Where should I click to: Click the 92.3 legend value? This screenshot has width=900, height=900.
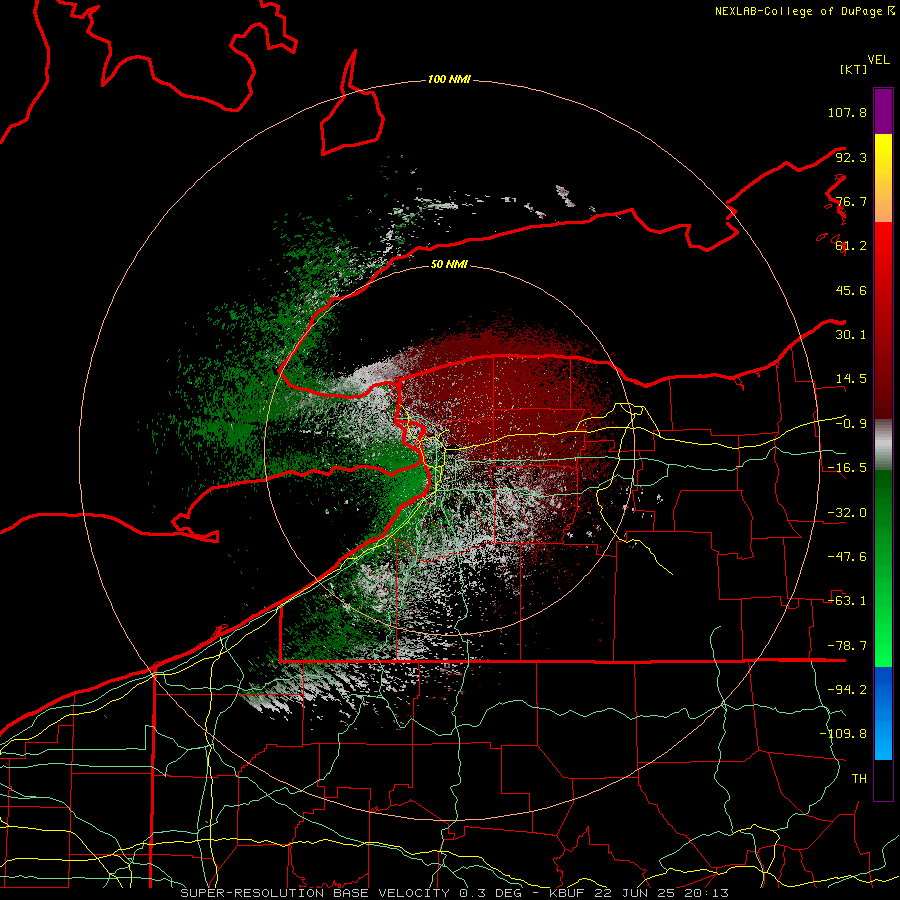(851, 157)
